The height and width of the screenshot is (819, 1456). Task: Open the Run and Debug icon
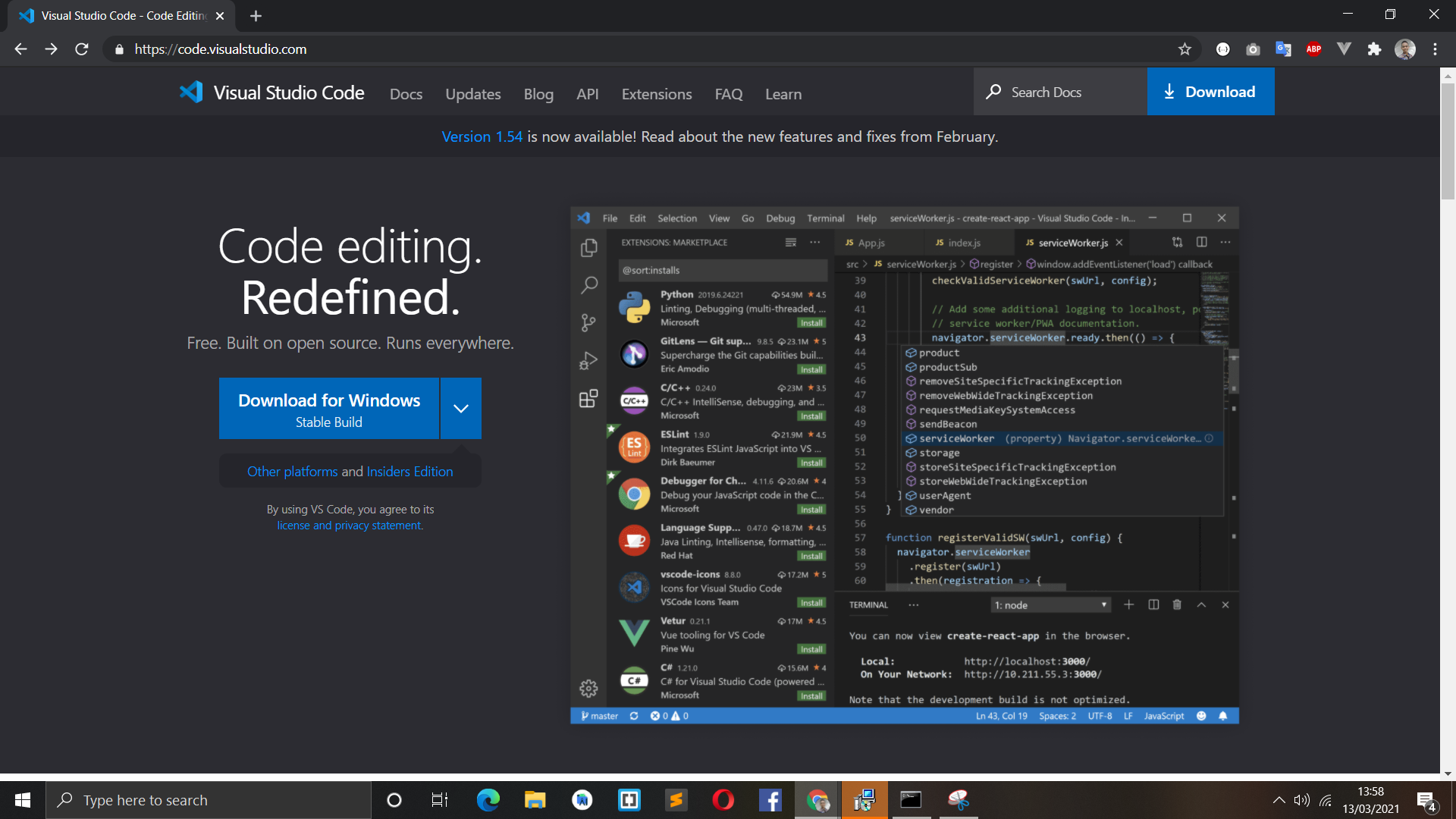coord(589,361)
